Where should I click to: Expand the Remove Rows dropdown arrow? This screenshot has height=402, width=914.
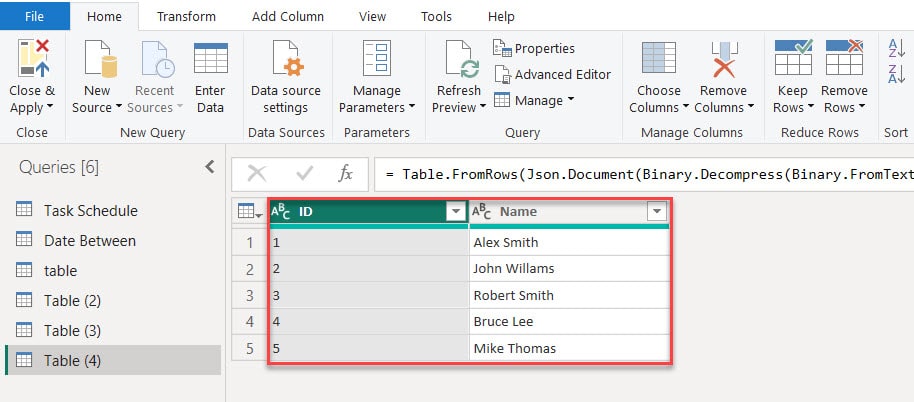click(862, 107)
